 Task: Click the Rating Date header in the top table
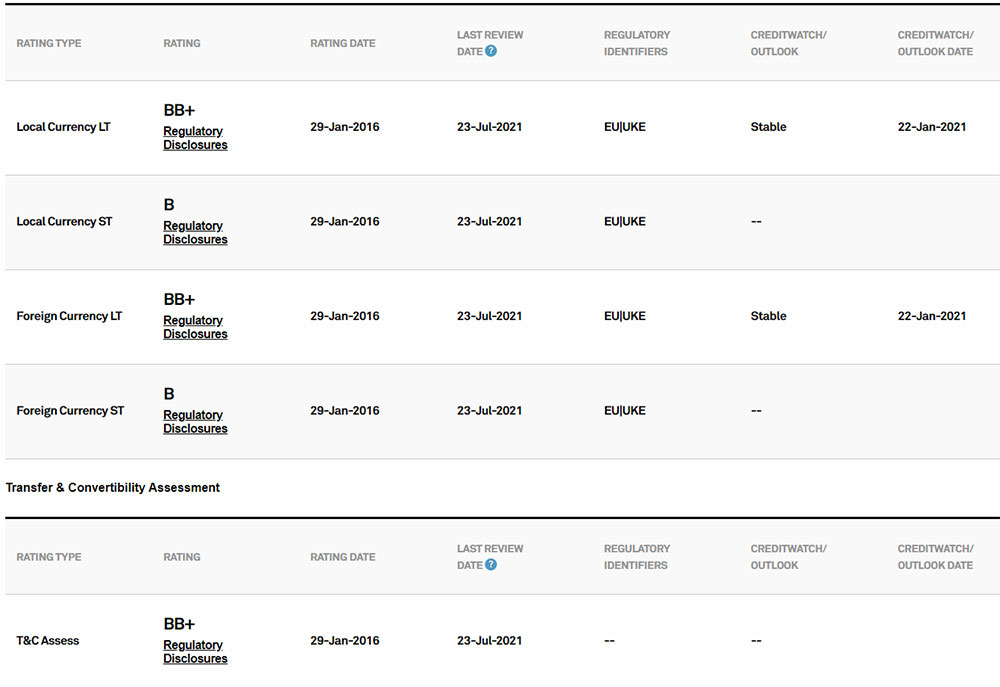click(x=343, y=44)
